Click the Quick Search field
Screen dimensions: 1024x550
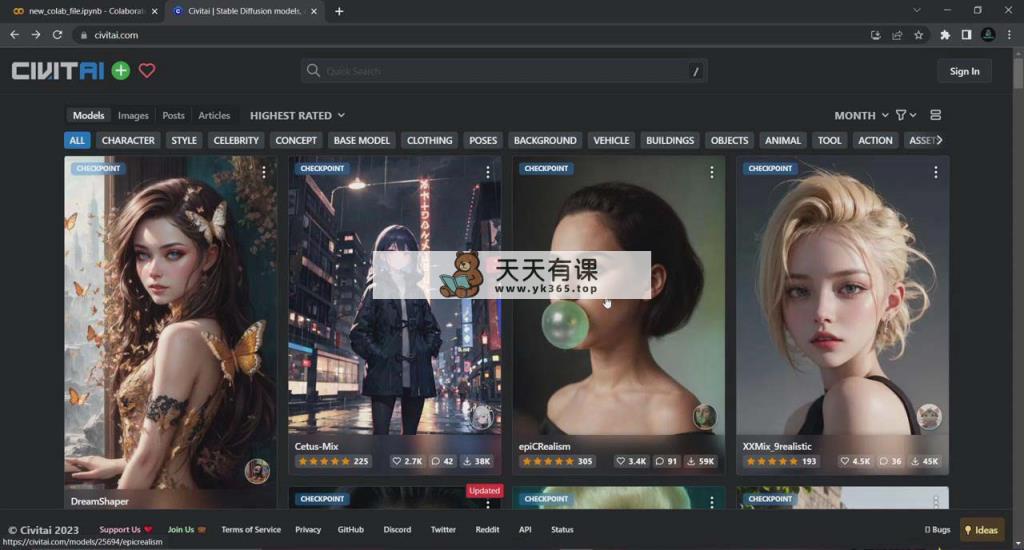pos(504,71)
